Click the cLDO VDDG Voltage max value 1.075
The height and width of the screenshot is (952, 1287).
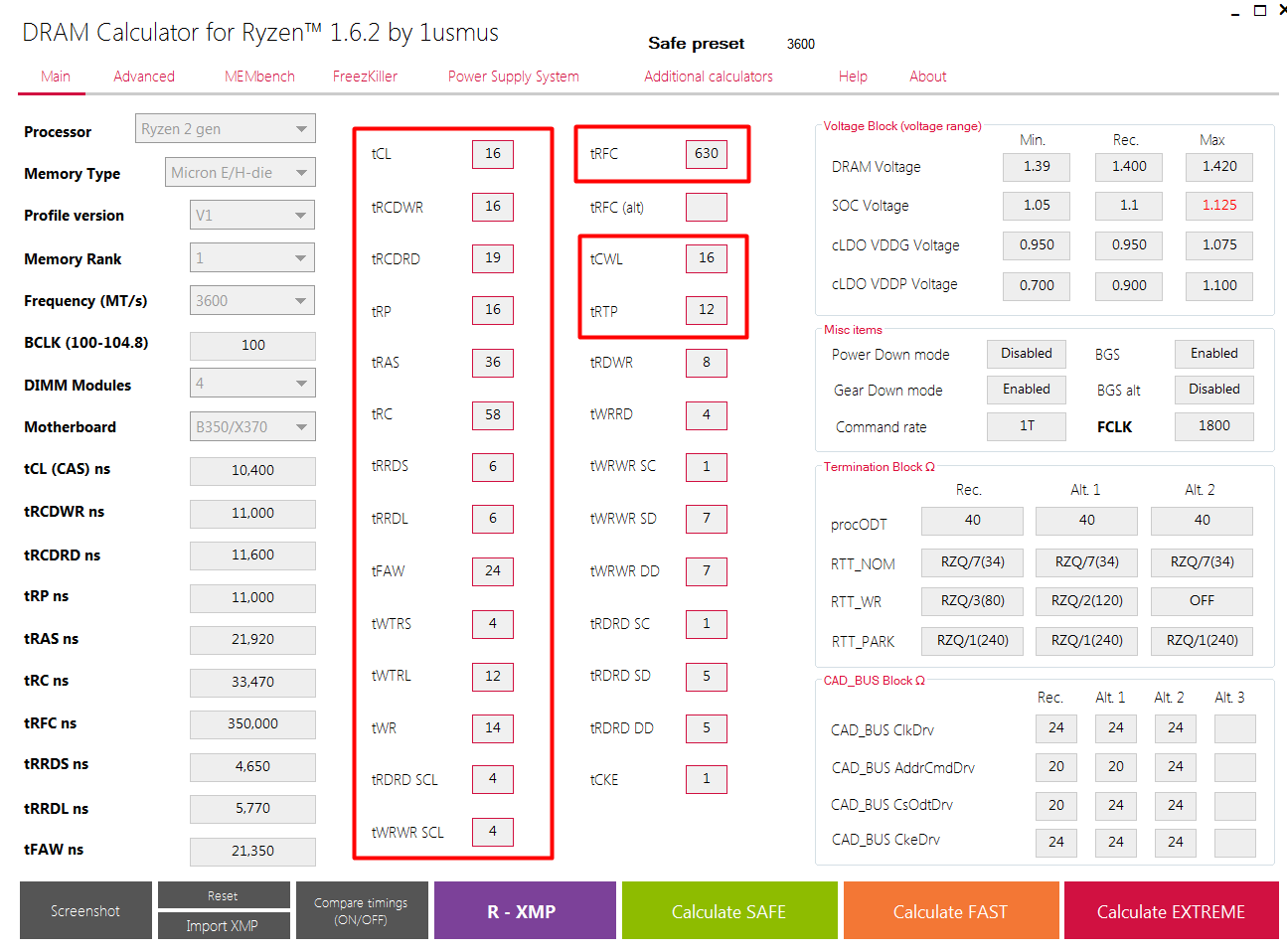tap(1219, 245)
